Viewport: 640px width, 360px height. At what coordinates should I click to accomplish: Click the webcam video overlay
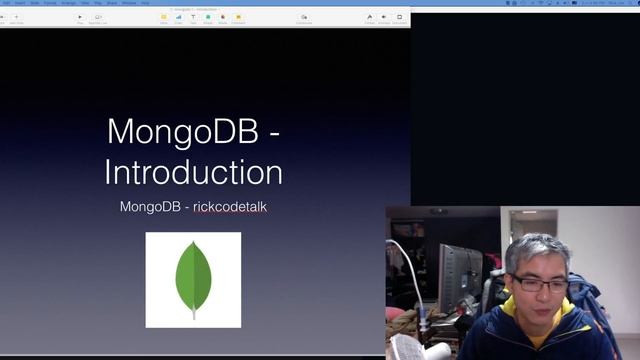tap(513, 283)
